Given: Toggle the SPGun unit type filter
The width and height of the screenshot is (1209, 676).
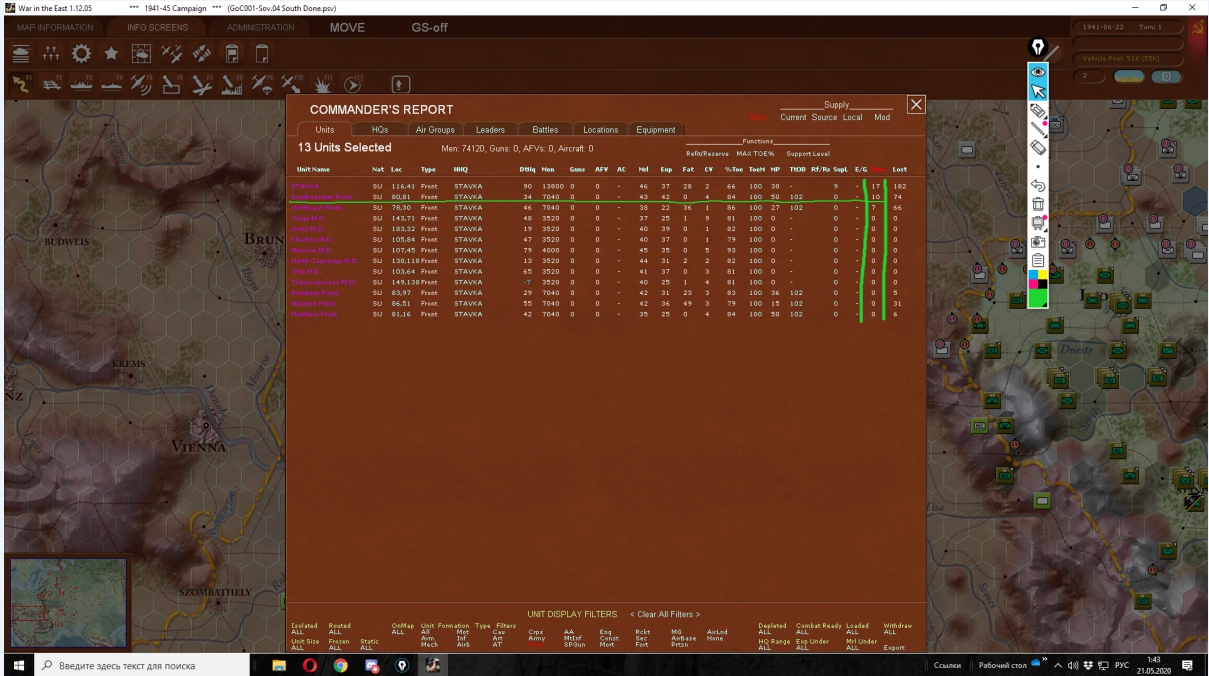Looking at the screenshot, I should (x=574, y=643).
